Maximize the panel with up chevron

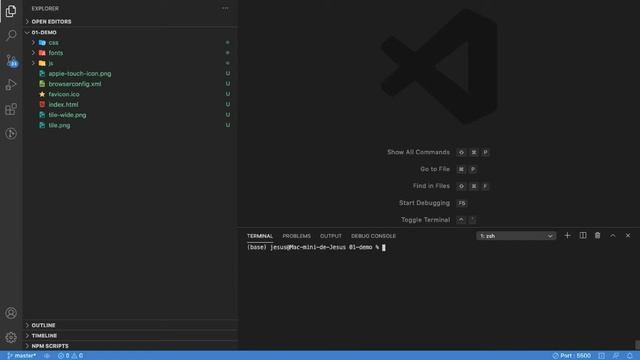pos(613,236)
